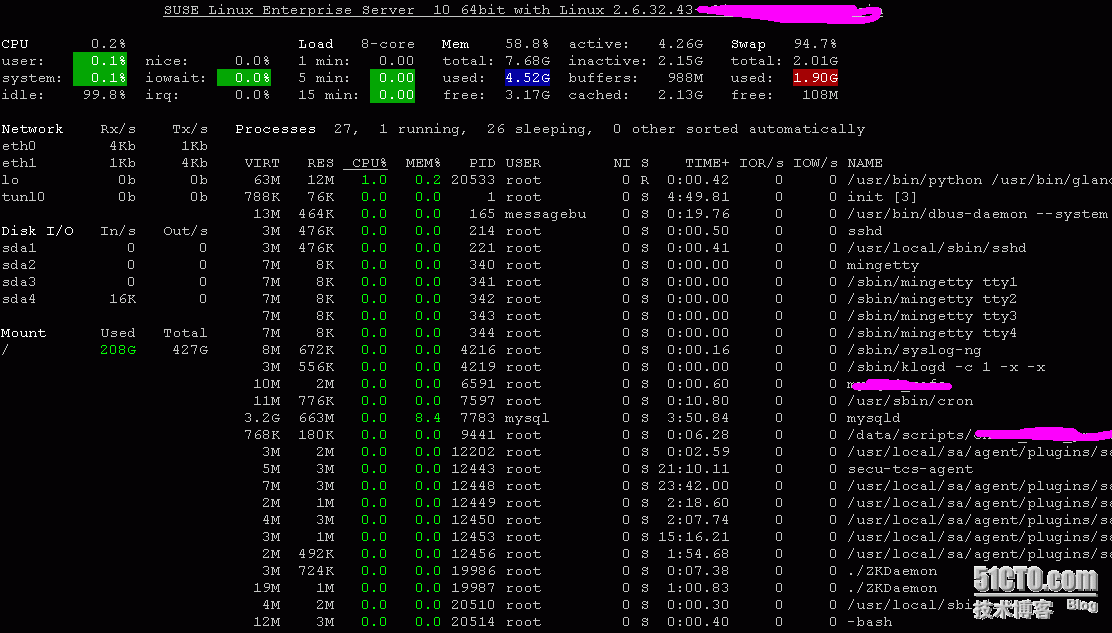Image resolution: width=1112 pixels, height=633 pixels.
Task: Click the sda4 disk label
Action: tap(18, 299)
